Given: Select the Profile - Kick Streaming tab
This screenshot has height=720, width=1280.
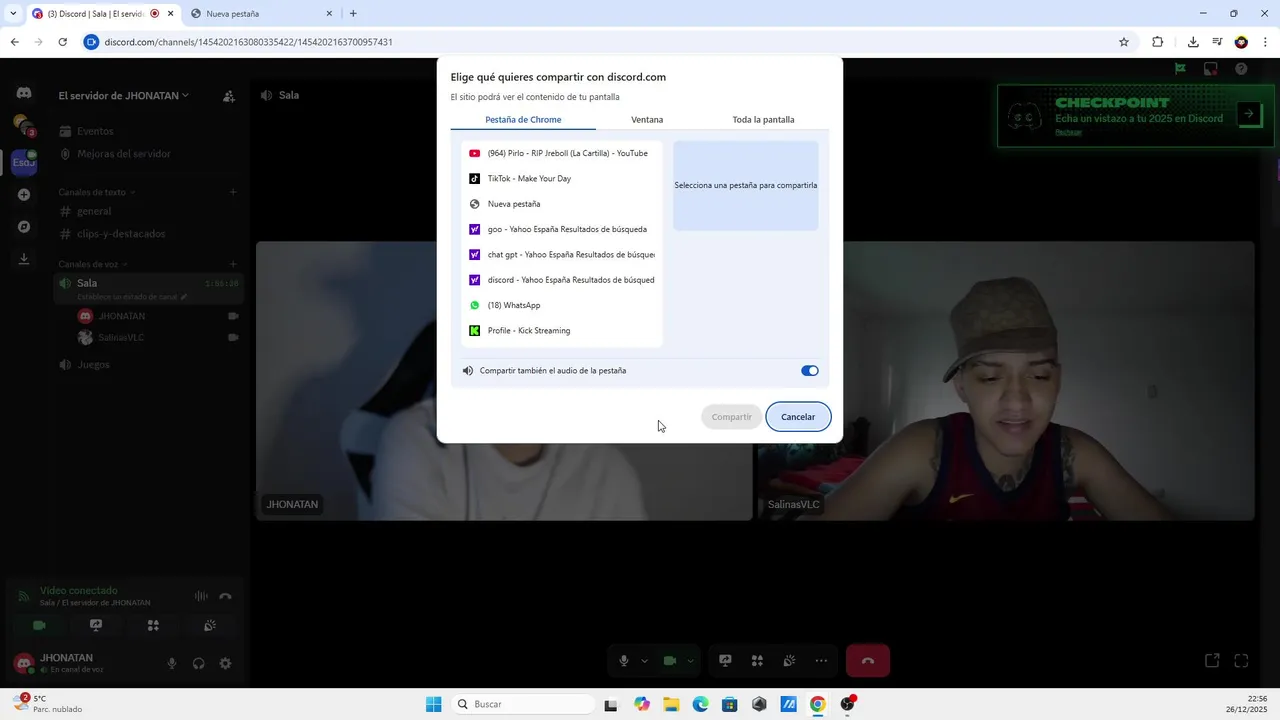Looking at the screenshot, I should point(562,330).
